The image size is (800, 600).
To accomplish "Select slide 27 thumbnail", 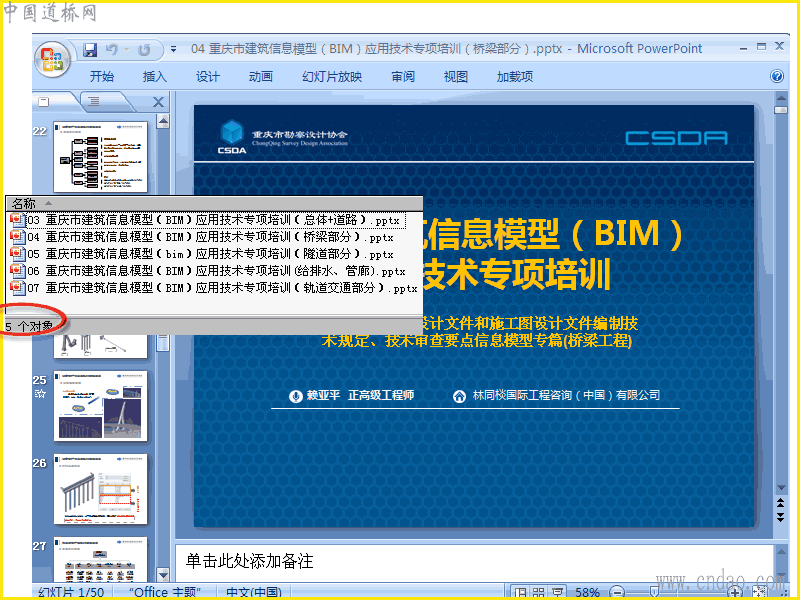I will pyautogui.click(x=101, y=559).
